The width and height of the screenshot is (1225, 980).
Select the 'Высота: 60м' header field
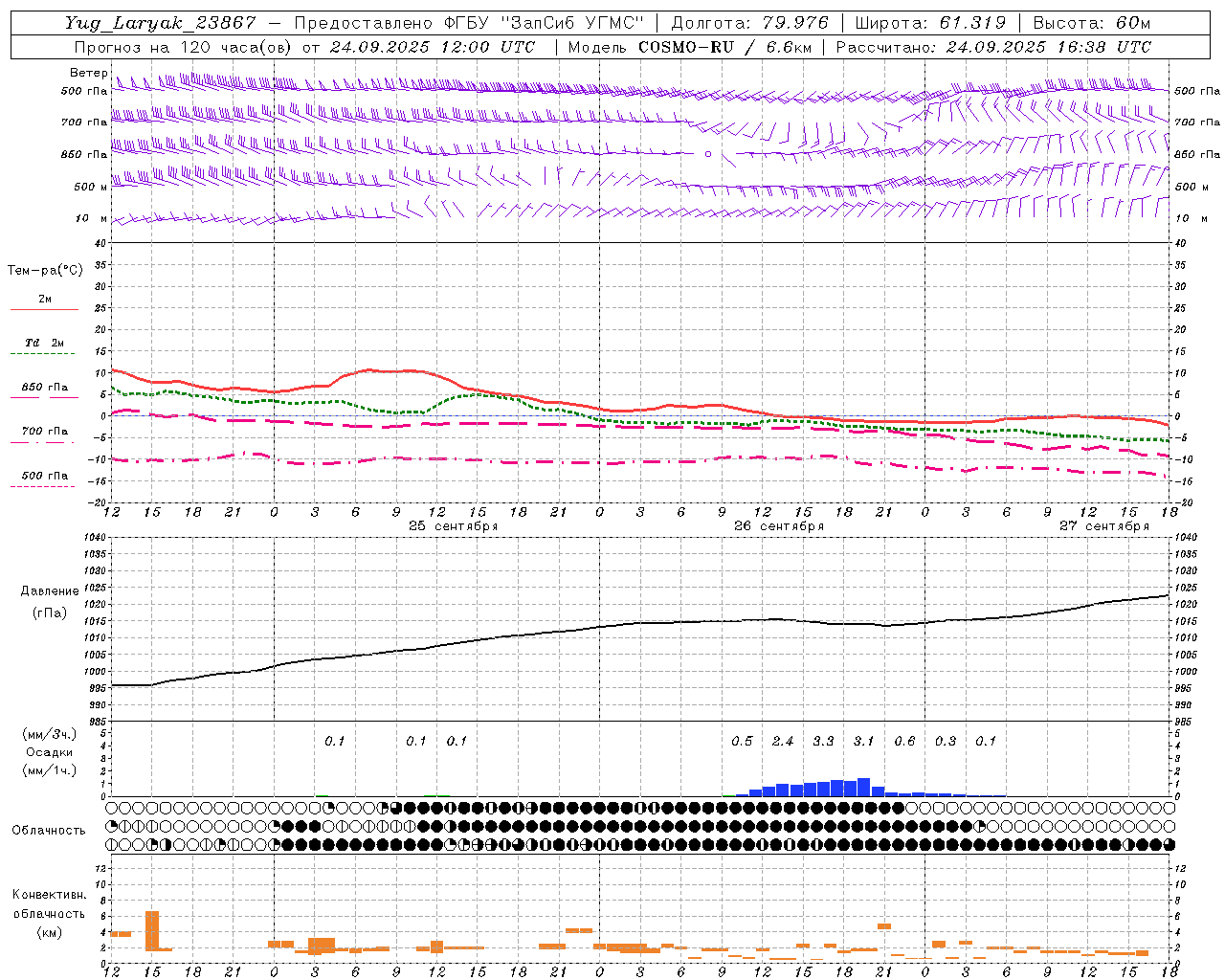pyautogui.click(x=1091, y=23)
